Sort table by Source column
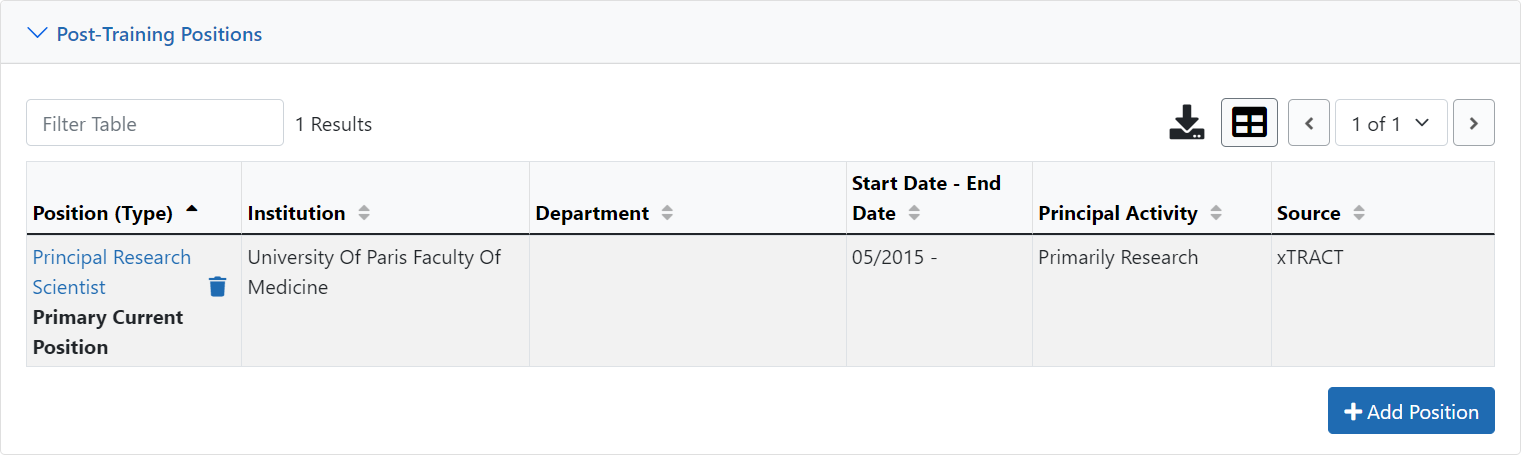Viewport: 1521px width, 455px height. [x=1359, y=213]
